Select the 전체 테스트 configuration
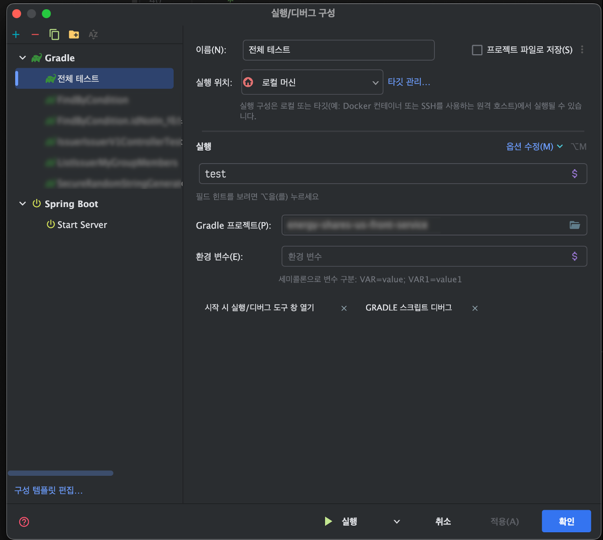The image size is (603, 540). pyautogui.click(x=94, y=78)
